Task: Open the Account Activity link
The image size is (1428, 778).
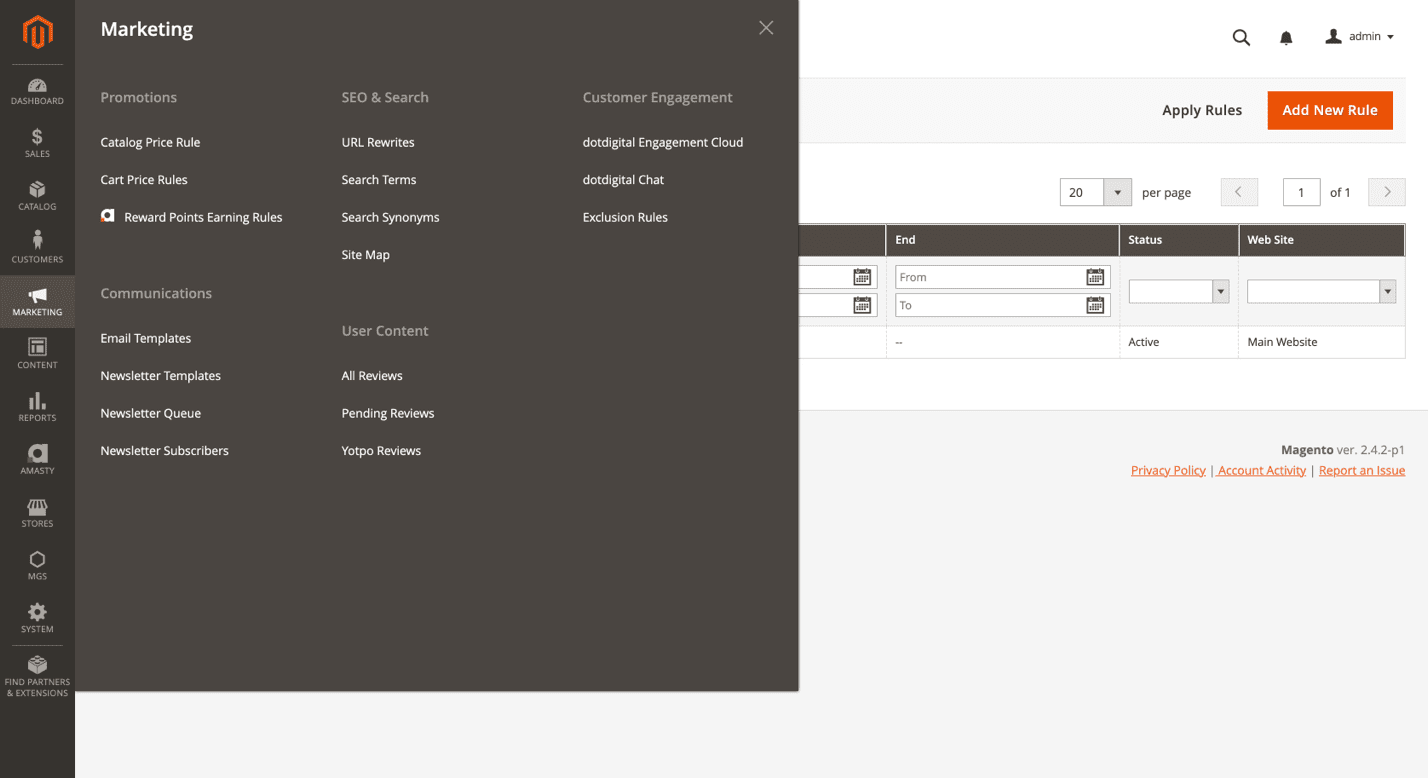Action: point(1262,470)
